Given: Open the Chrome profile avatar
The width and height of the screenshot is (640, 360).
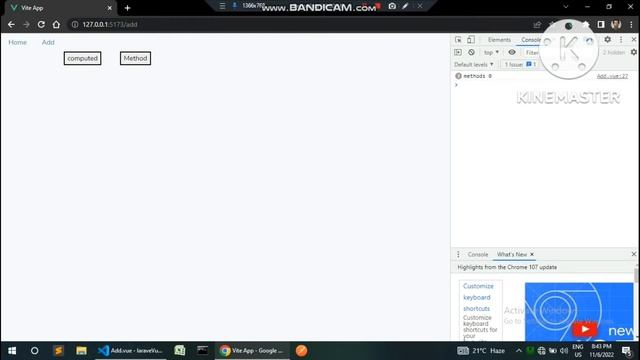Looking at the screenshot, I should pyautogui.click(x=616, y=24).
